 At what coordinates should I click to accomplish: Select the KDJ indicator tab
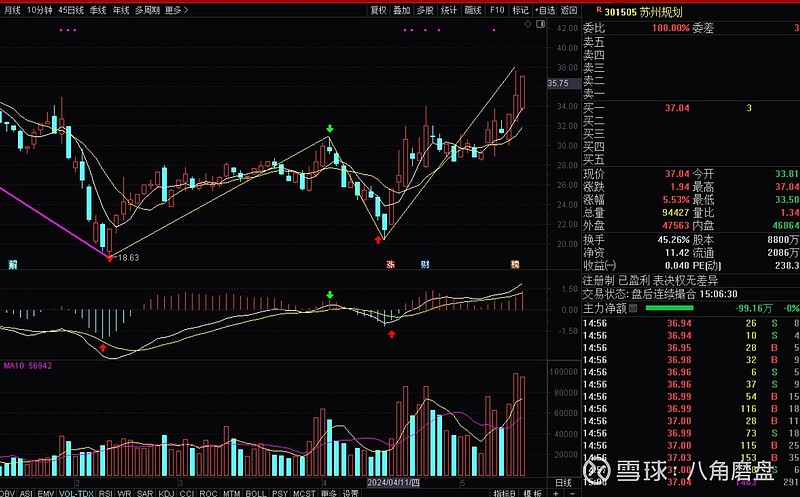(166, 493)
